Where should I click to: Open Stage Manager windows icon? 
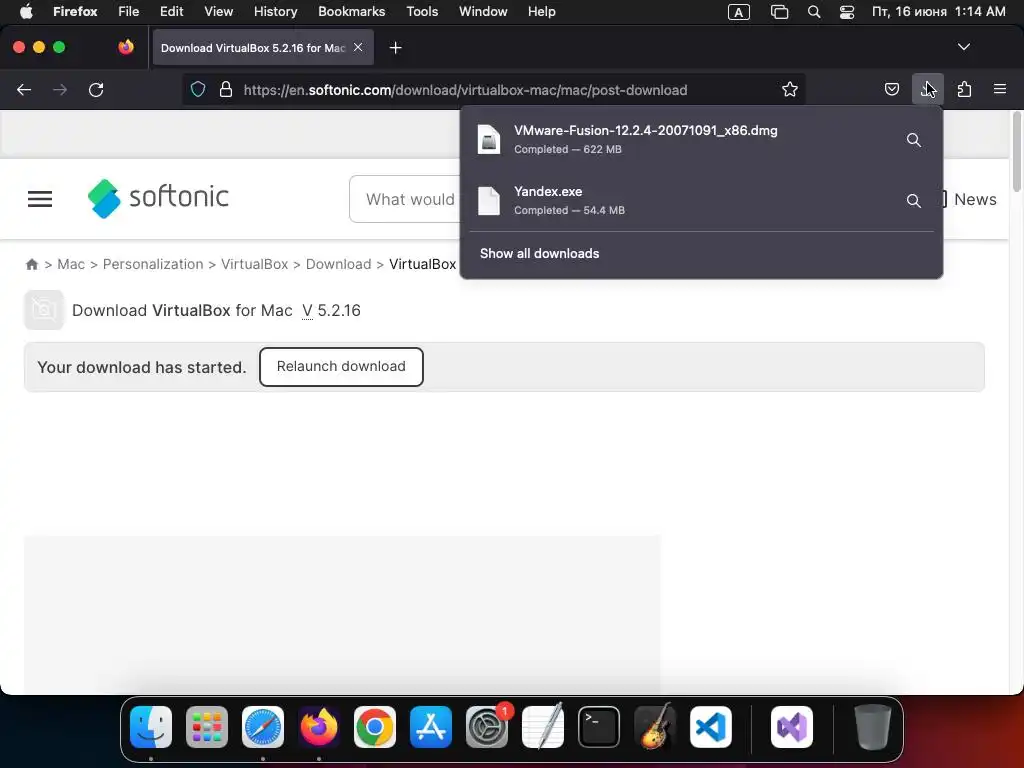click(779, 12)
